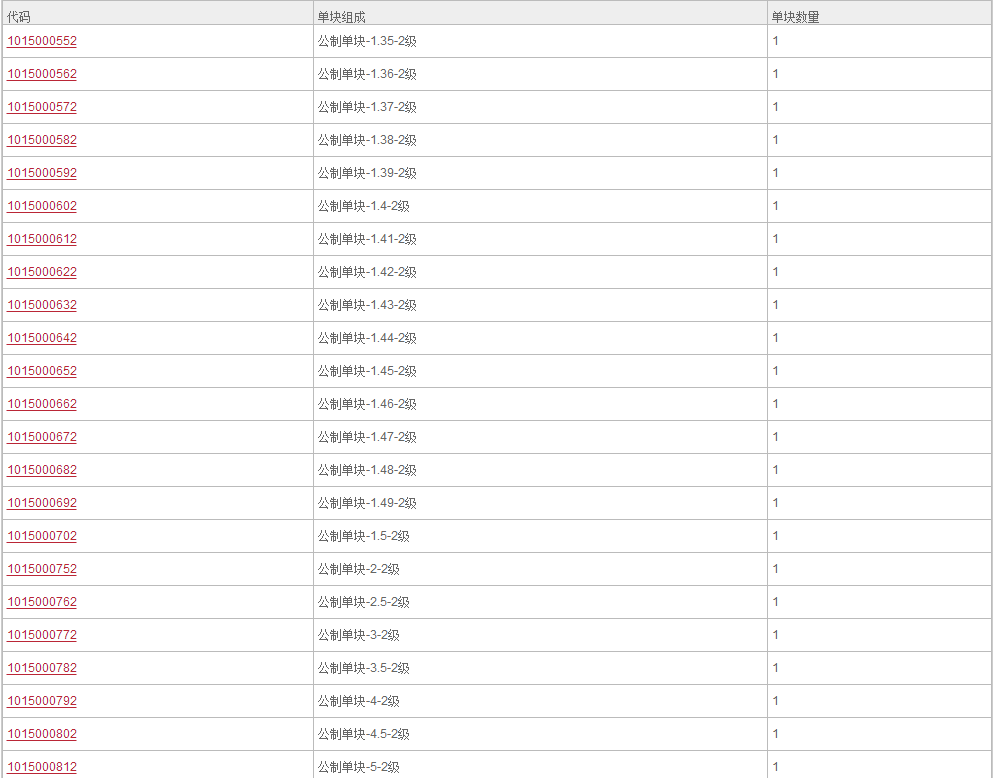This screenshot has height=778, width=994.
Task: Select cell 公制单块-3-2级
Action: pyautogui.click(x=359, y=635)
